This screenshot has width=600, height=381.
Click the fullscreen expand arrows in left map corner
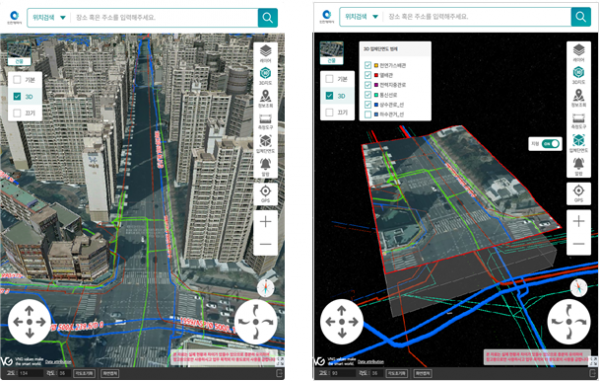pyautogui.click(x=280, y=361)
